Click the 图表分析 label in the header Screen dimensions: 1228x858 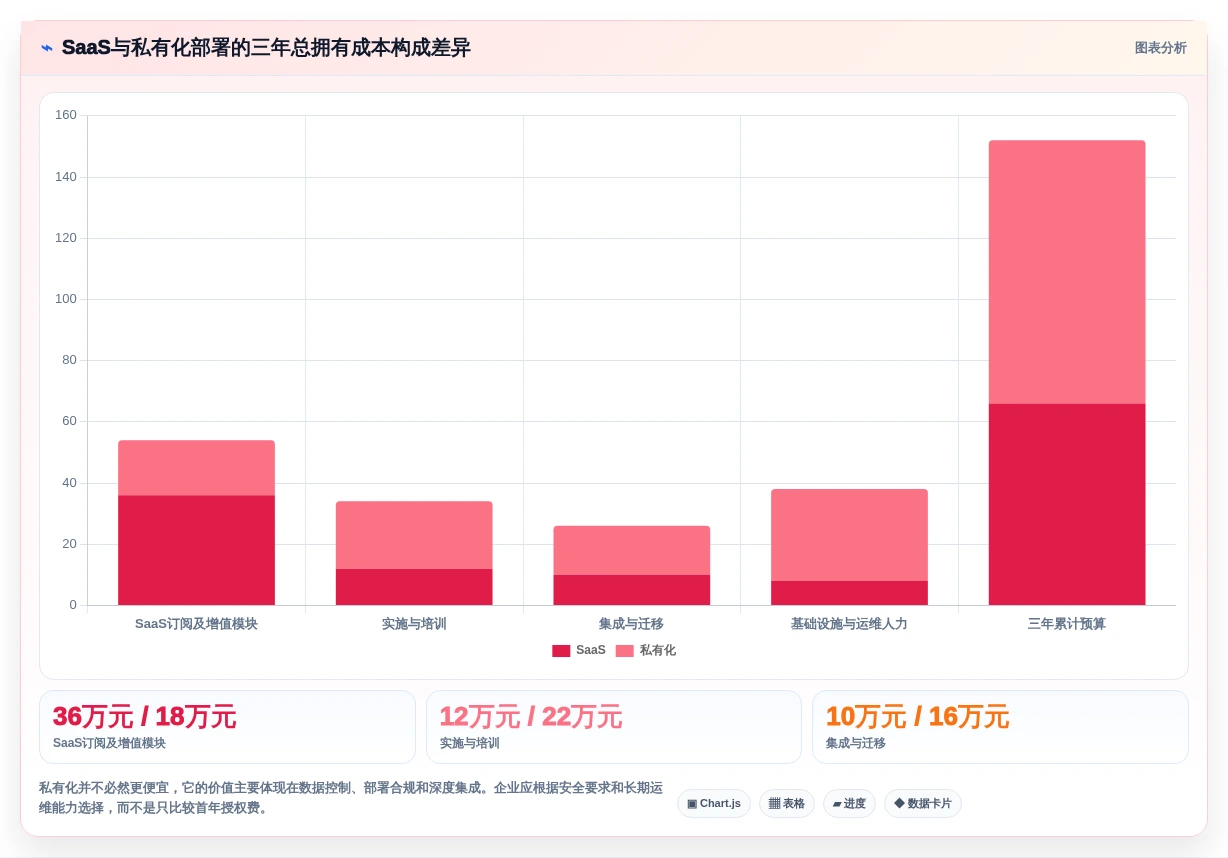1160,48
